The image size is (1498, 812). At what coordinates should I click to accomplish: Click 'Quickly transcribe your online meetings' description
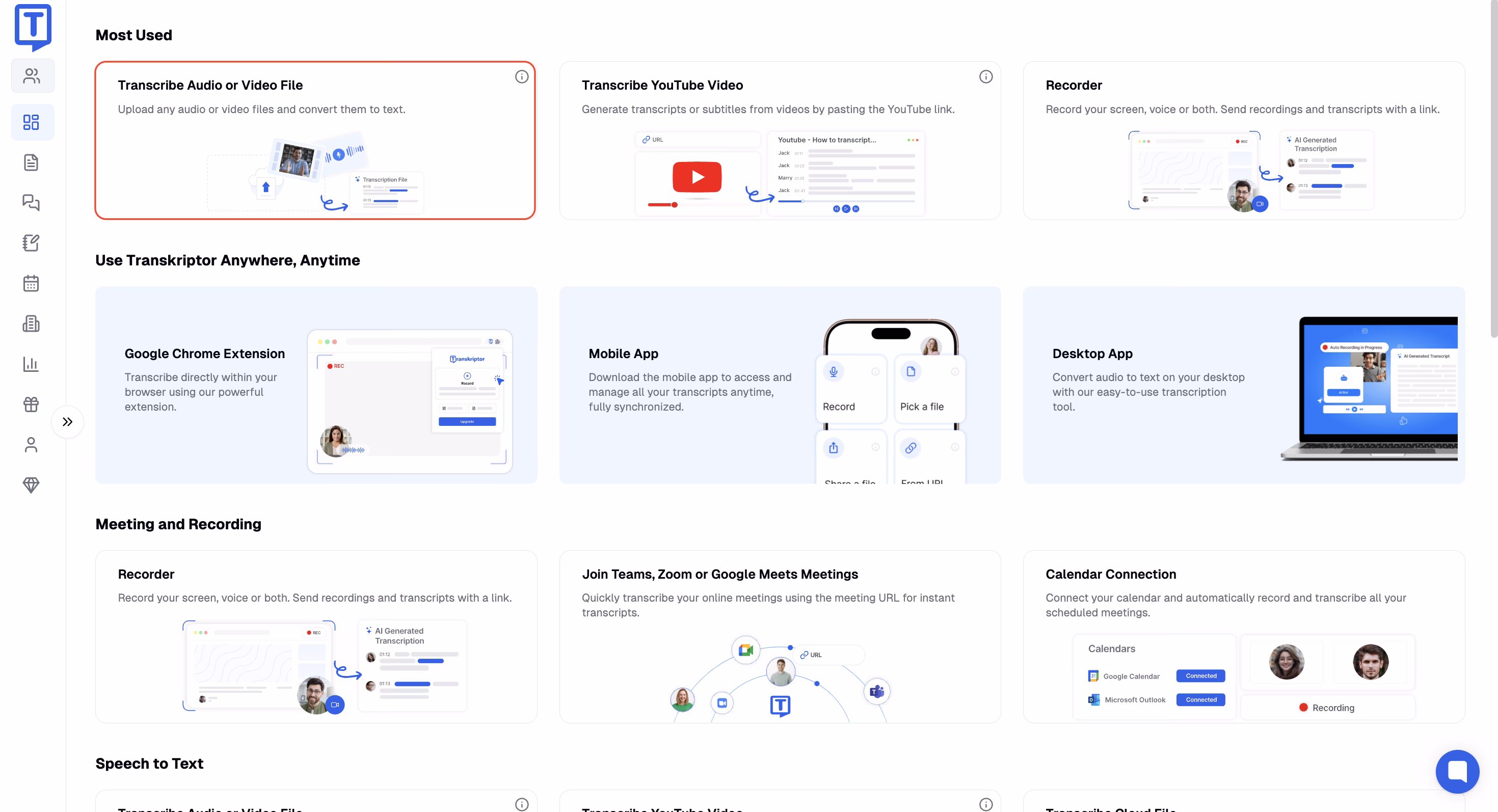tap(768, 605)
